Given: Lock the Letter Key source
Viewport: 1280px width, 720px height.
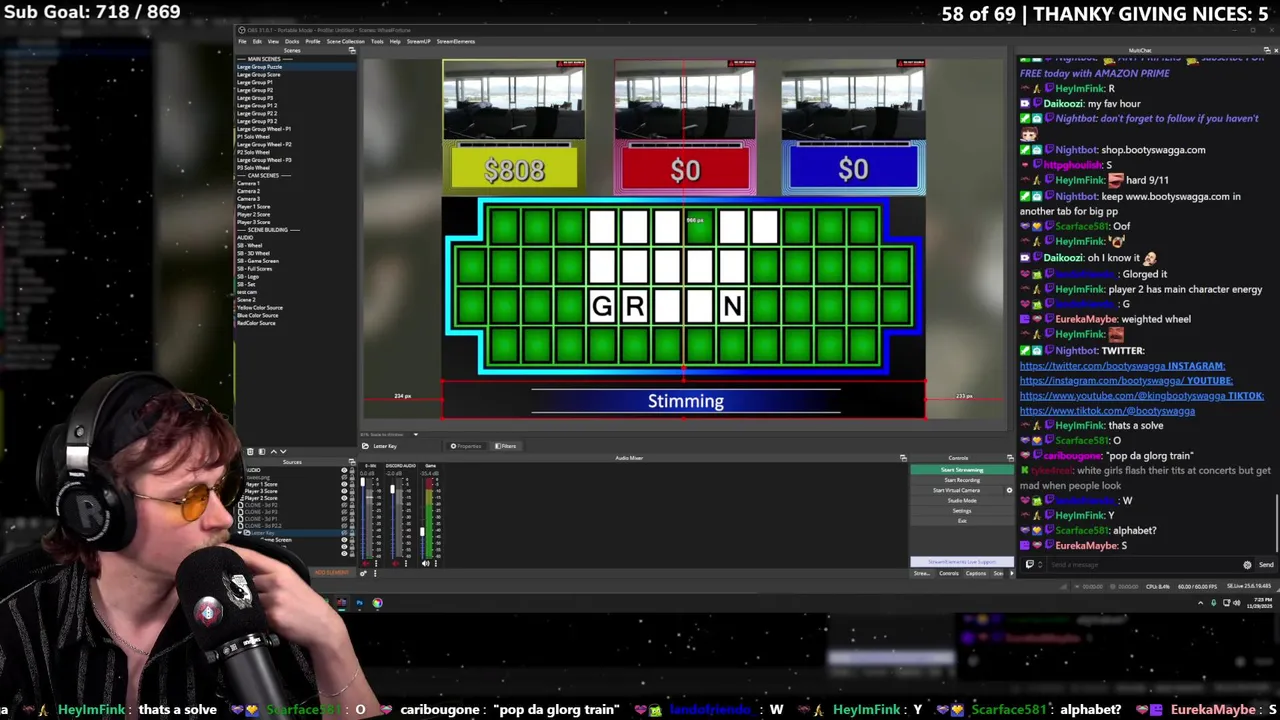Looking at the screenshot, I should 352,533.
